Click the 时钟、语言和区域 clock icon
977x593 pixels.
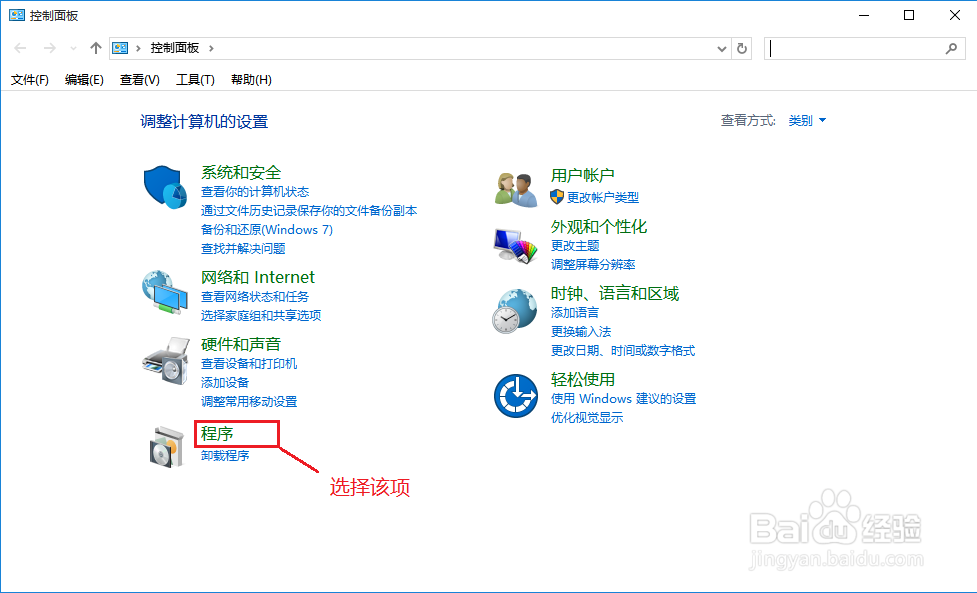pos(514,311)
